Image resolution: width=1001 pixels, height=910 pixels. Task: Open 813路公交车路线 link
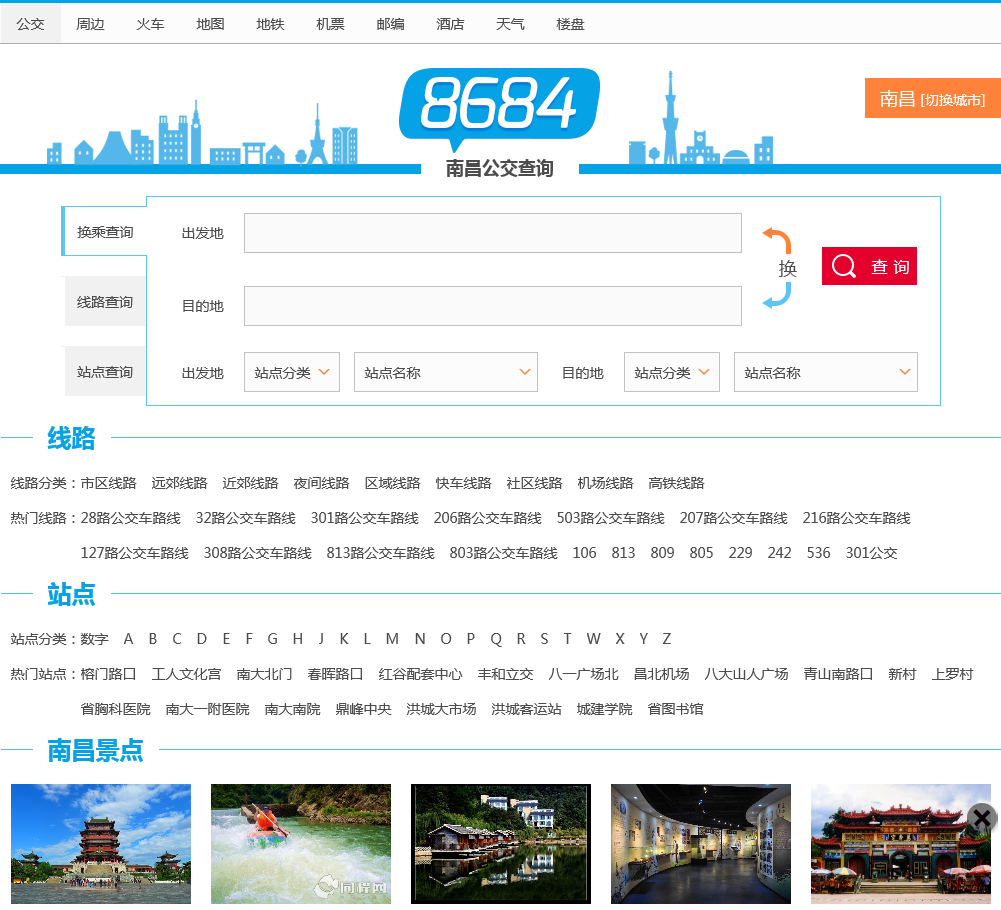(380, 553)
